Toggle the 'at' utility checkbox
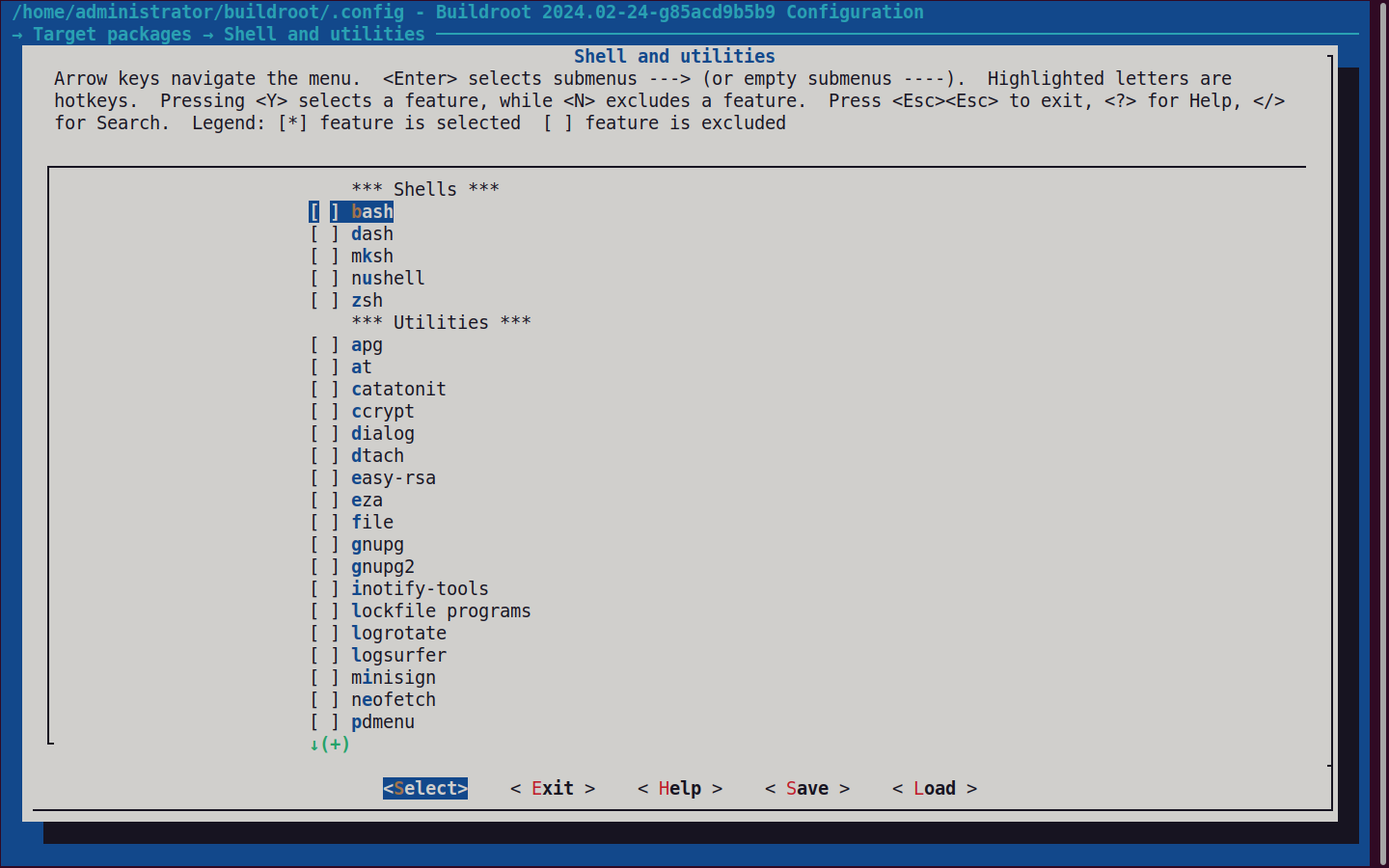The image size is (1389, 868). (x=324, y=367)
